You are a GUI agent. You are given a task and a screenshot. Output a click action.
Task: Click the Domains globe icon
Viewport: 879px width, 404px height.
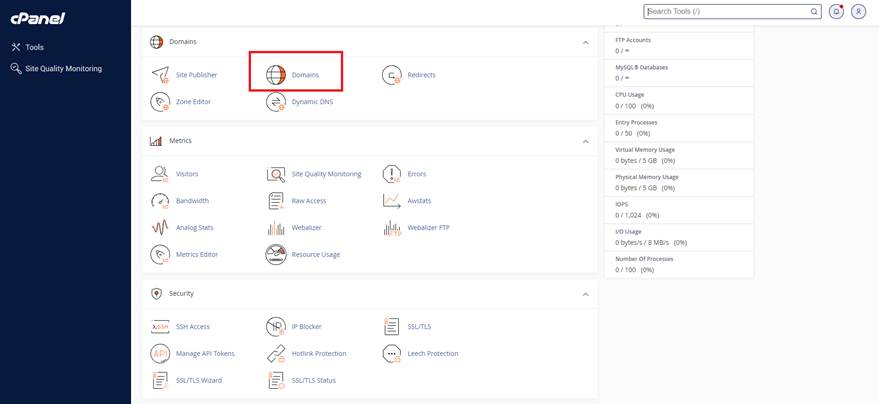click(x=276, y=75)
